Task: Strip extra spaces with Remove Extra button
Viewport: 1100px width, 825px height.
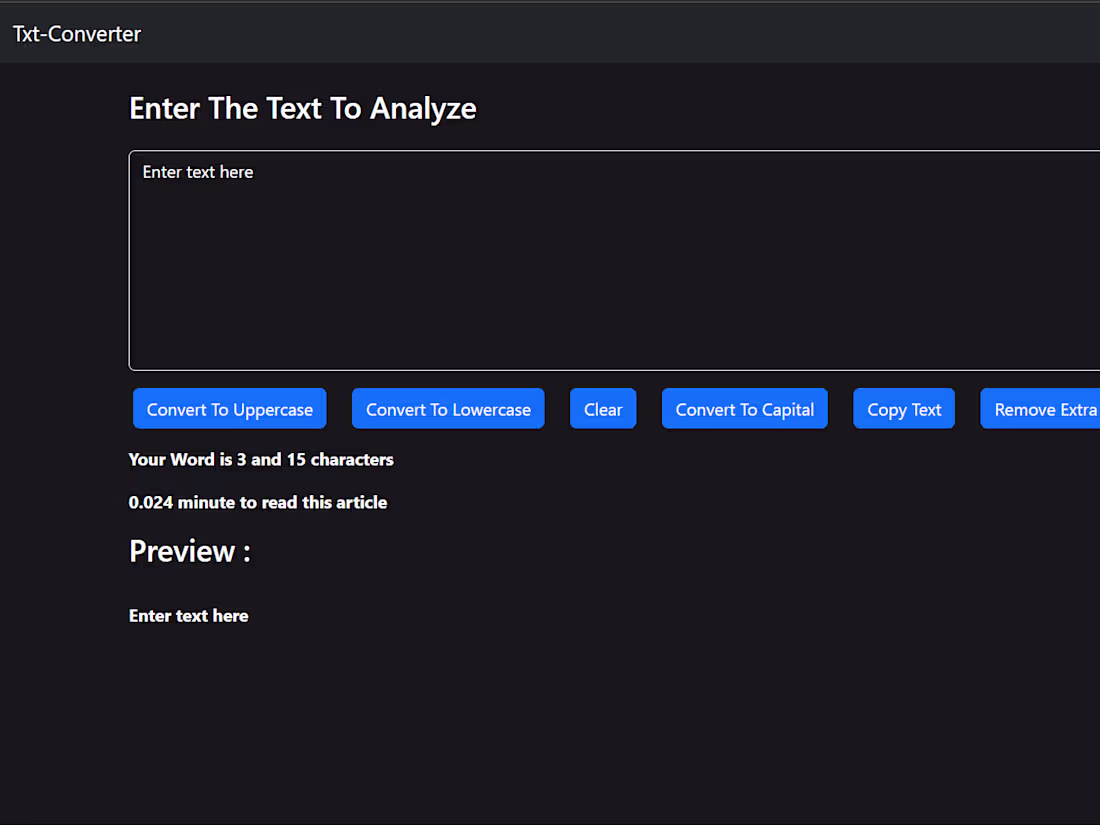Action: click(1044, 408)
